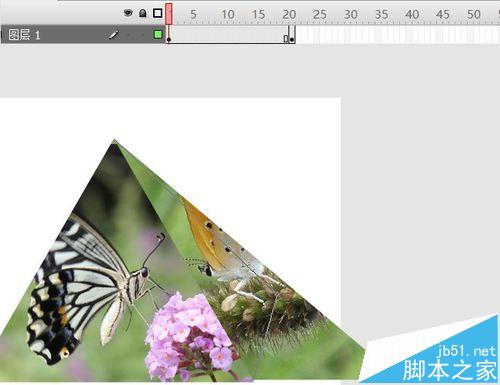The width and height of the screenshot is (500, 385).
Task: Click the eye show/hide all layers icon
Action: (128, 13)
